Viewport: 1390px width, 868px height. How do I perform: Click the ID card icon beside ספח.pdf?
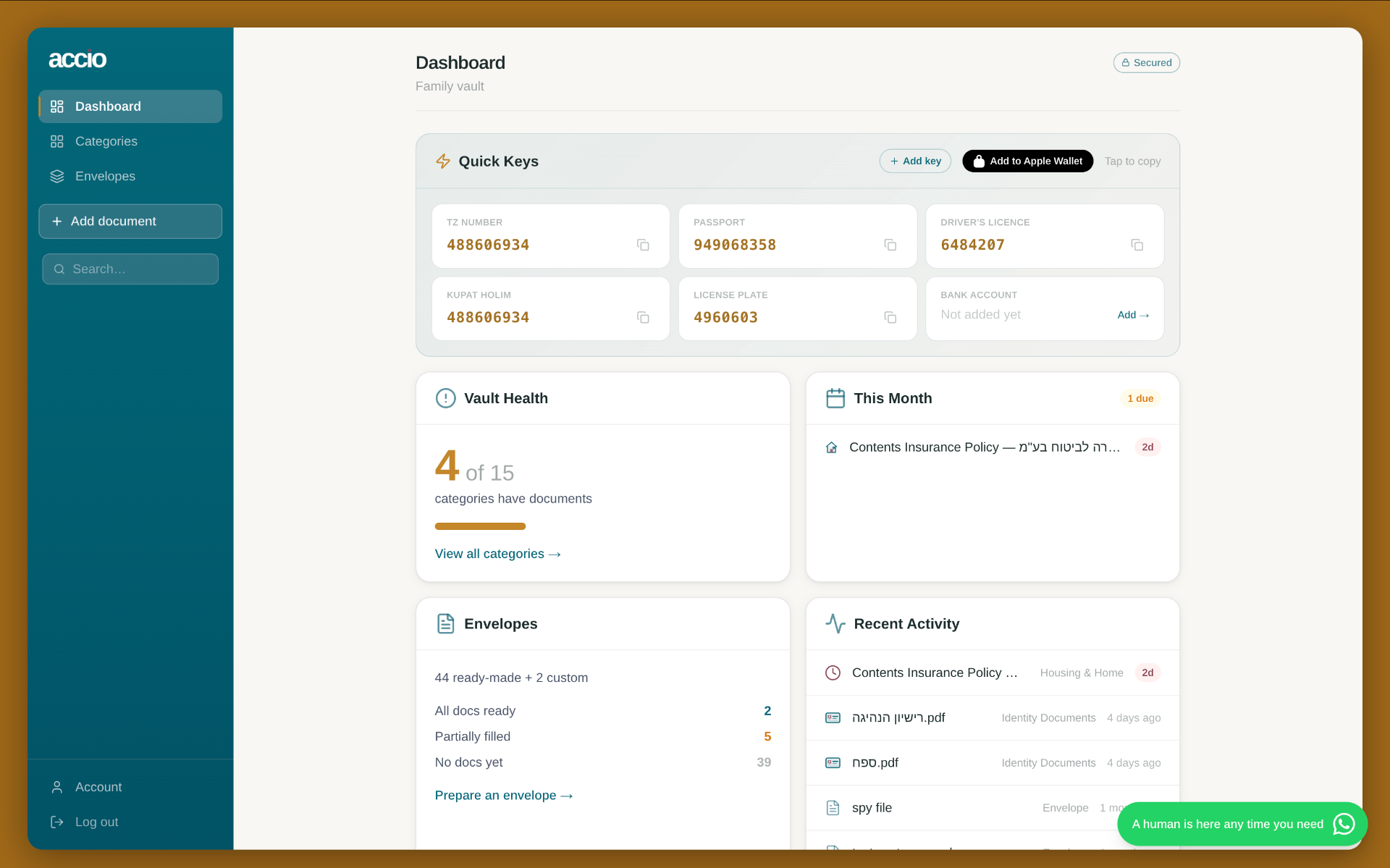pyautogui.click(x=833, y=762)
